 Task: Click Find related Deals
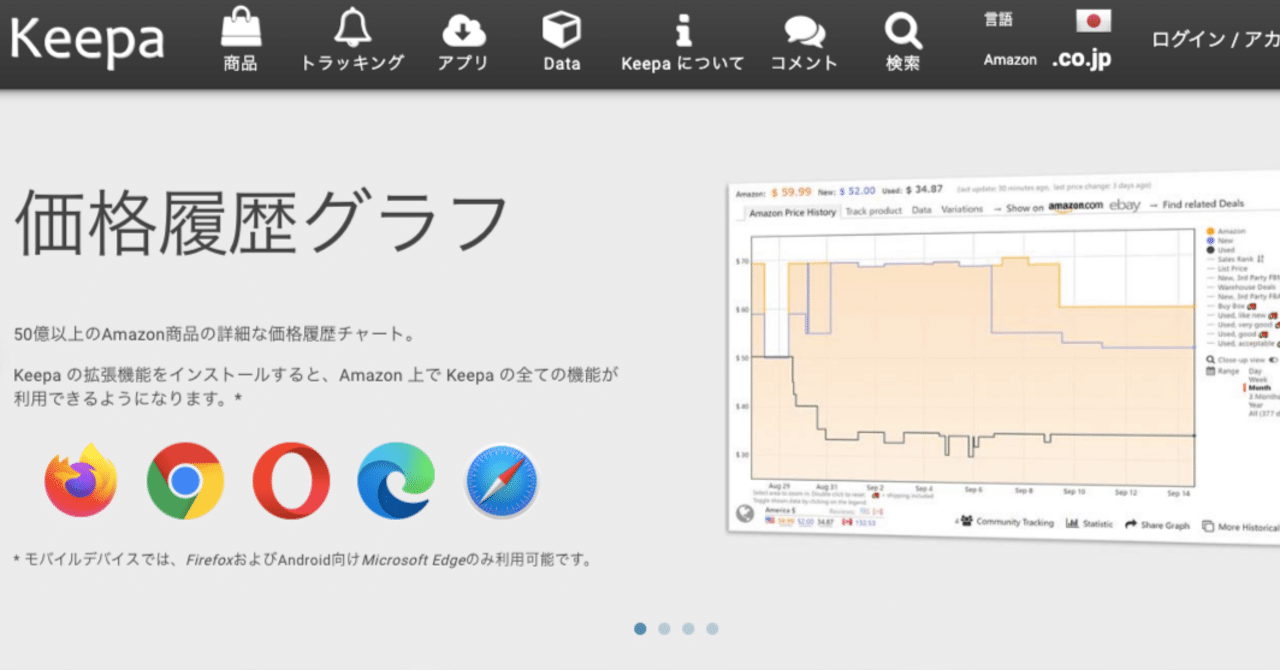tap(1203, 204)
